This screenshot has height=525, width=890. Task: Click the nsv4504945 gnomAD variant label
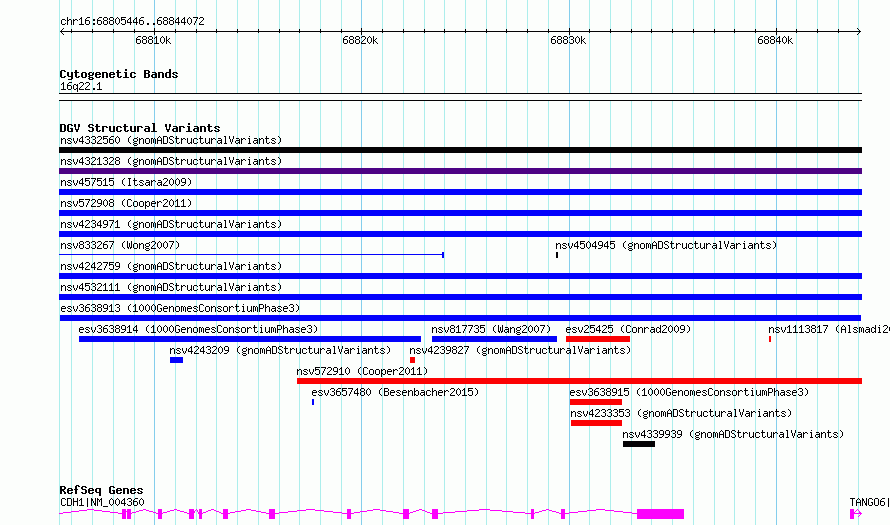click(666, 245)
